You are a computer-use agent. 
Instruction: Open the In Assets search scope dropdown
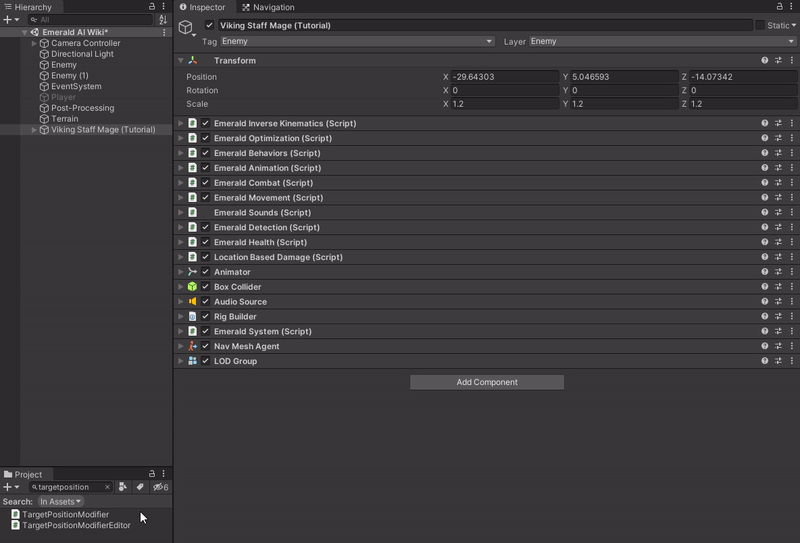click(x=60, y=502)
